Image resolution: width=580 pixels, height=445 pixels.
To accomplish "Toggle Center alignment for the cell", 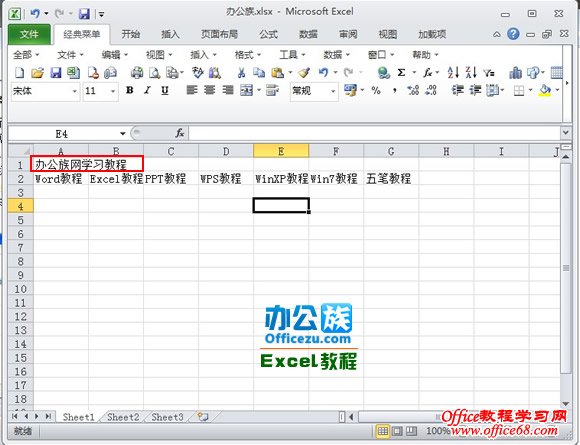I will click(x=210, y=90).
